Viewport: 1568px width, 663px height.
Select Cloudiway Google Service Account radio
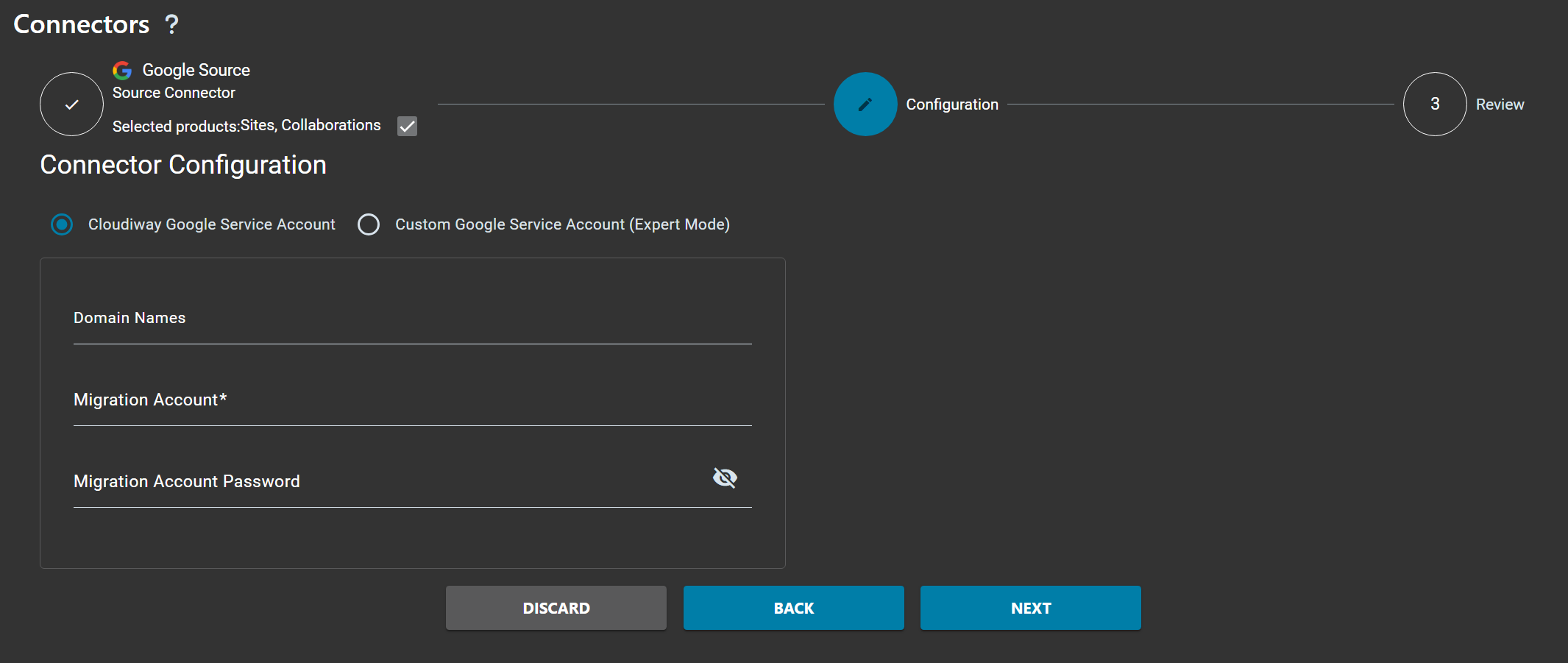(62, 224)
